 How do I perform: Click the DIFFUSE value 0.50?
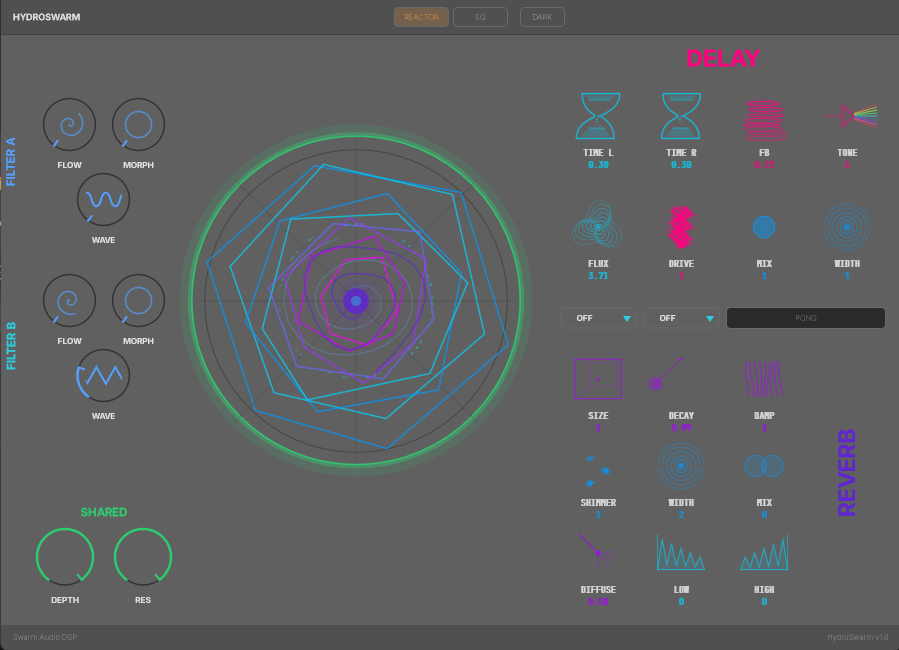[x=598, y=602]
